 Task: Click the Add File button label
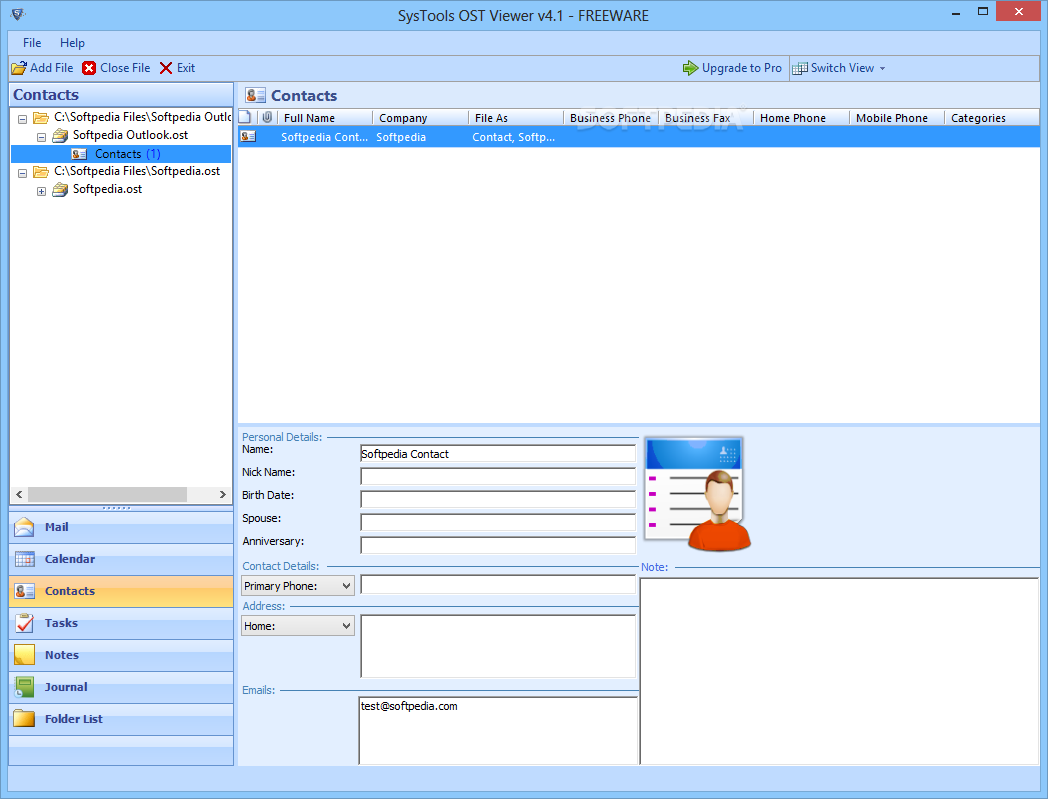51,68
